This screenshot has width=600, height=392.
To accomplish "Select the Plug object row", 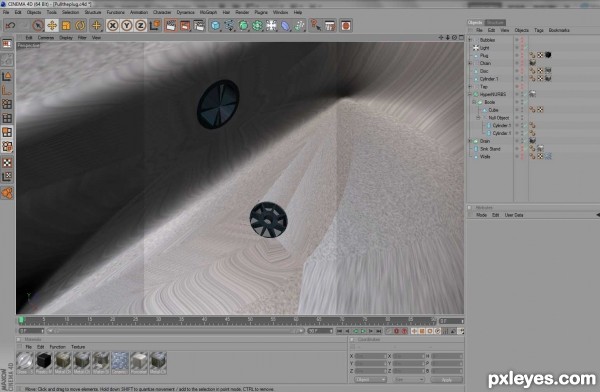I will pyautogui.click(x=484, y=56).
